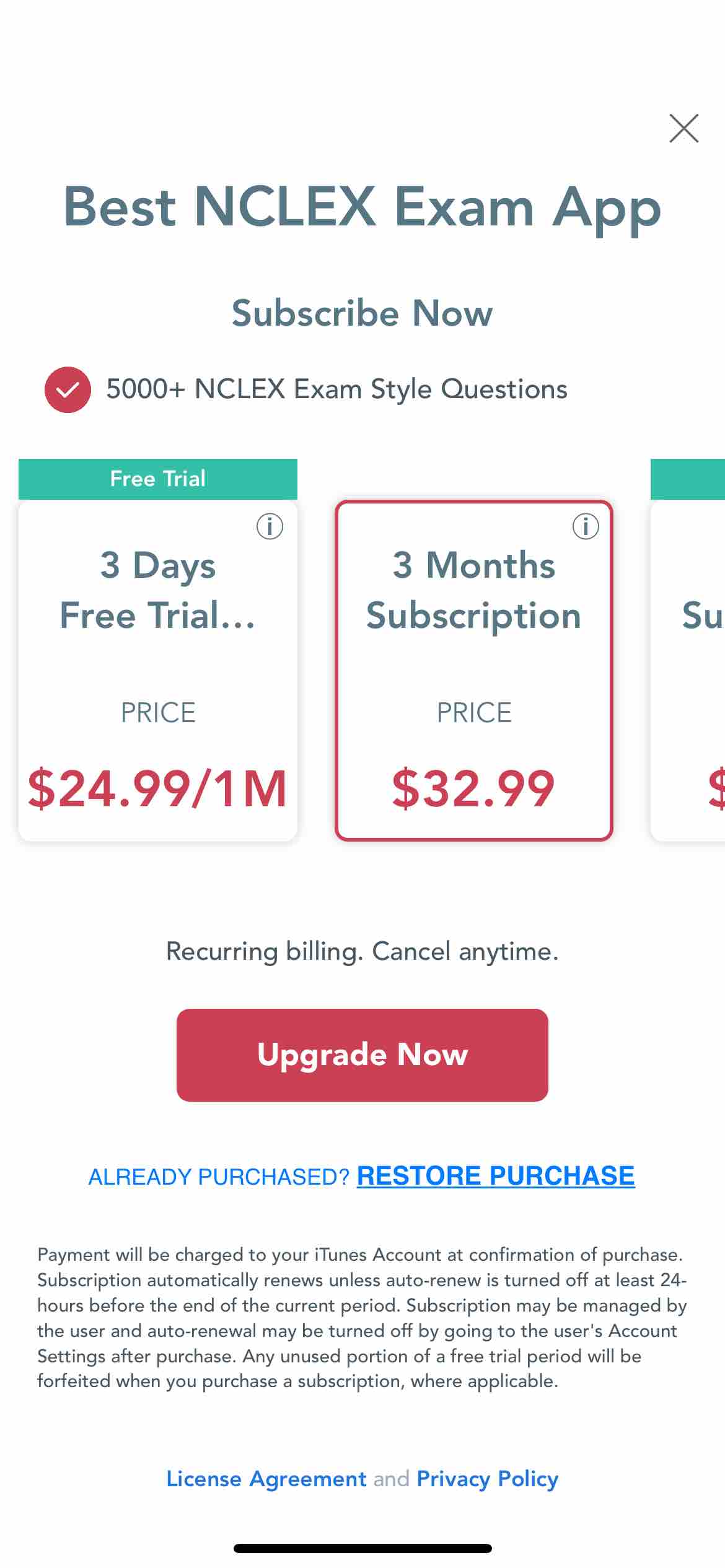
Task: Open the RESTORE PURCHASE link
Action: (496, 1175)
